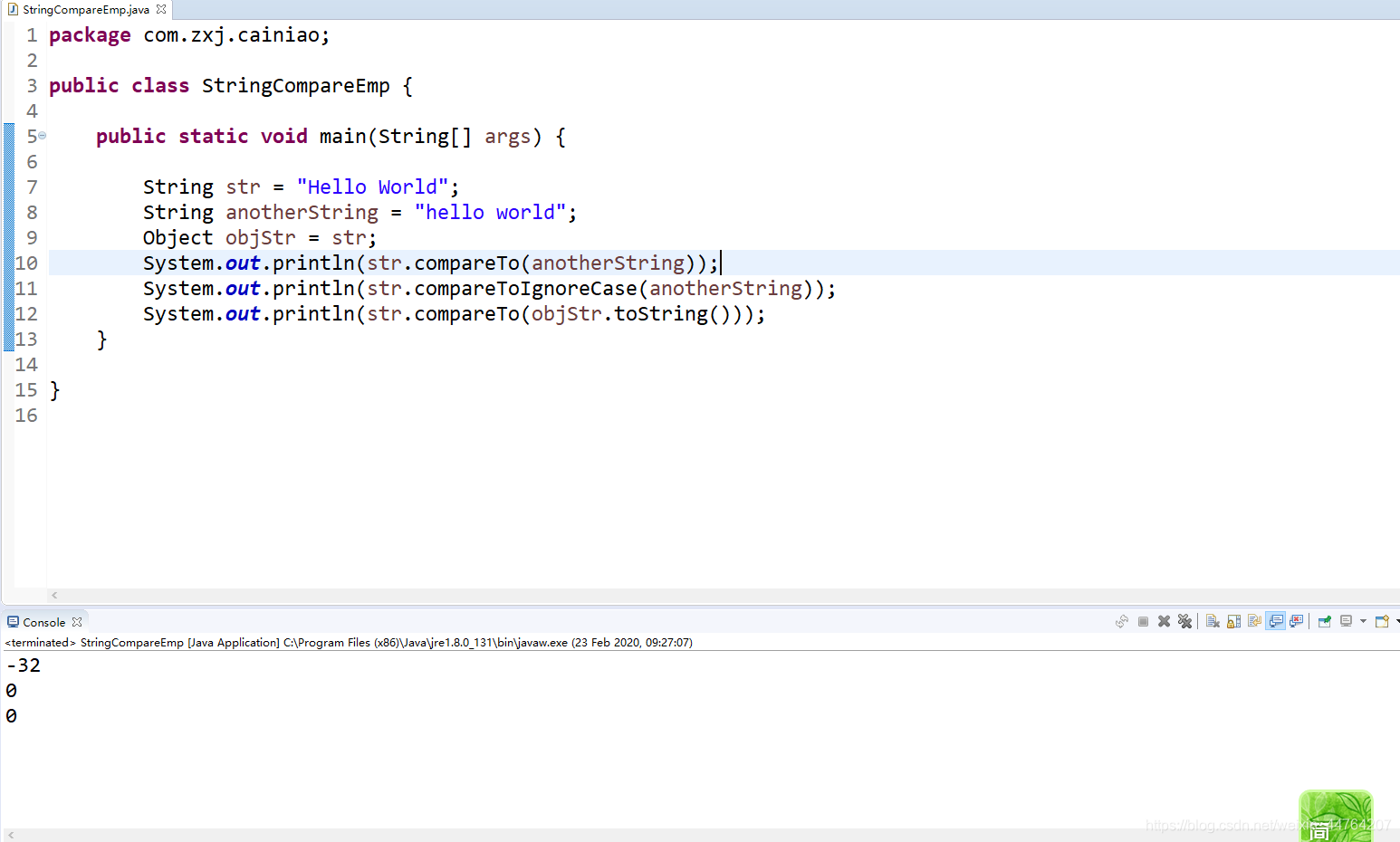Viewport: 1400px width, 842px height.
Task: Toggle Word Wrap in console
Action: (x=1254, y=621)
